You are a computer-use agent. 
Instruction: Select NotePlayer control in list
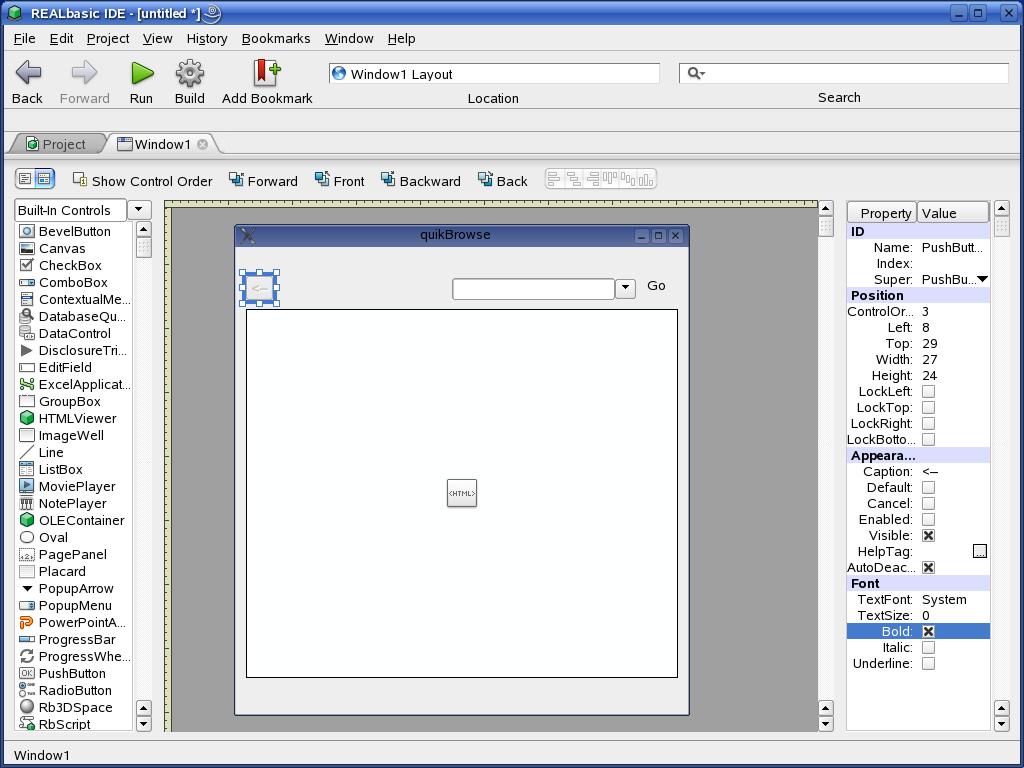pyautogui.click(x=73, y=503)
